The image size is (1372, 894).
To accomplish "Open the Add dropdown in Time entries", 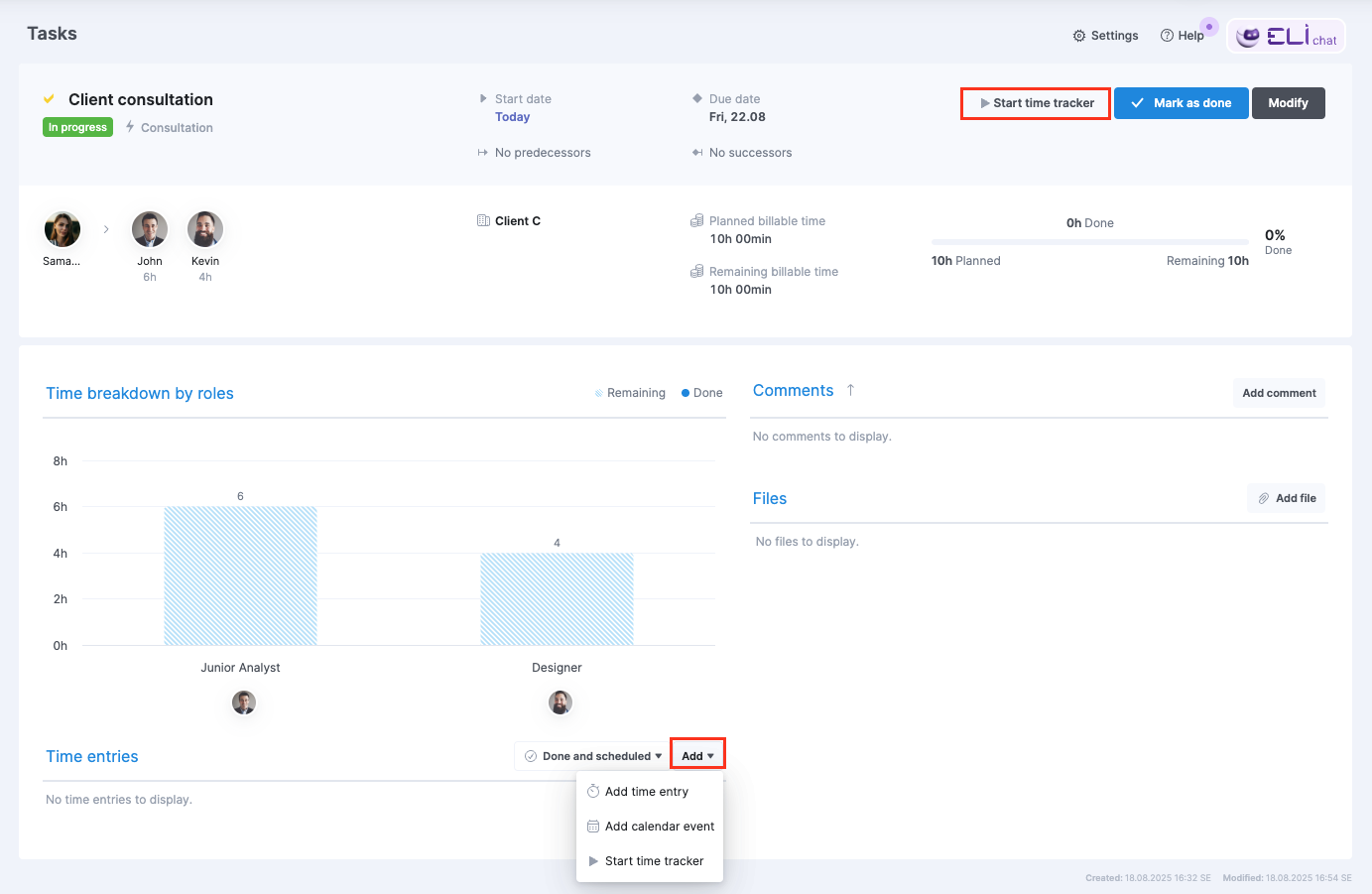I will pos(697,756).
